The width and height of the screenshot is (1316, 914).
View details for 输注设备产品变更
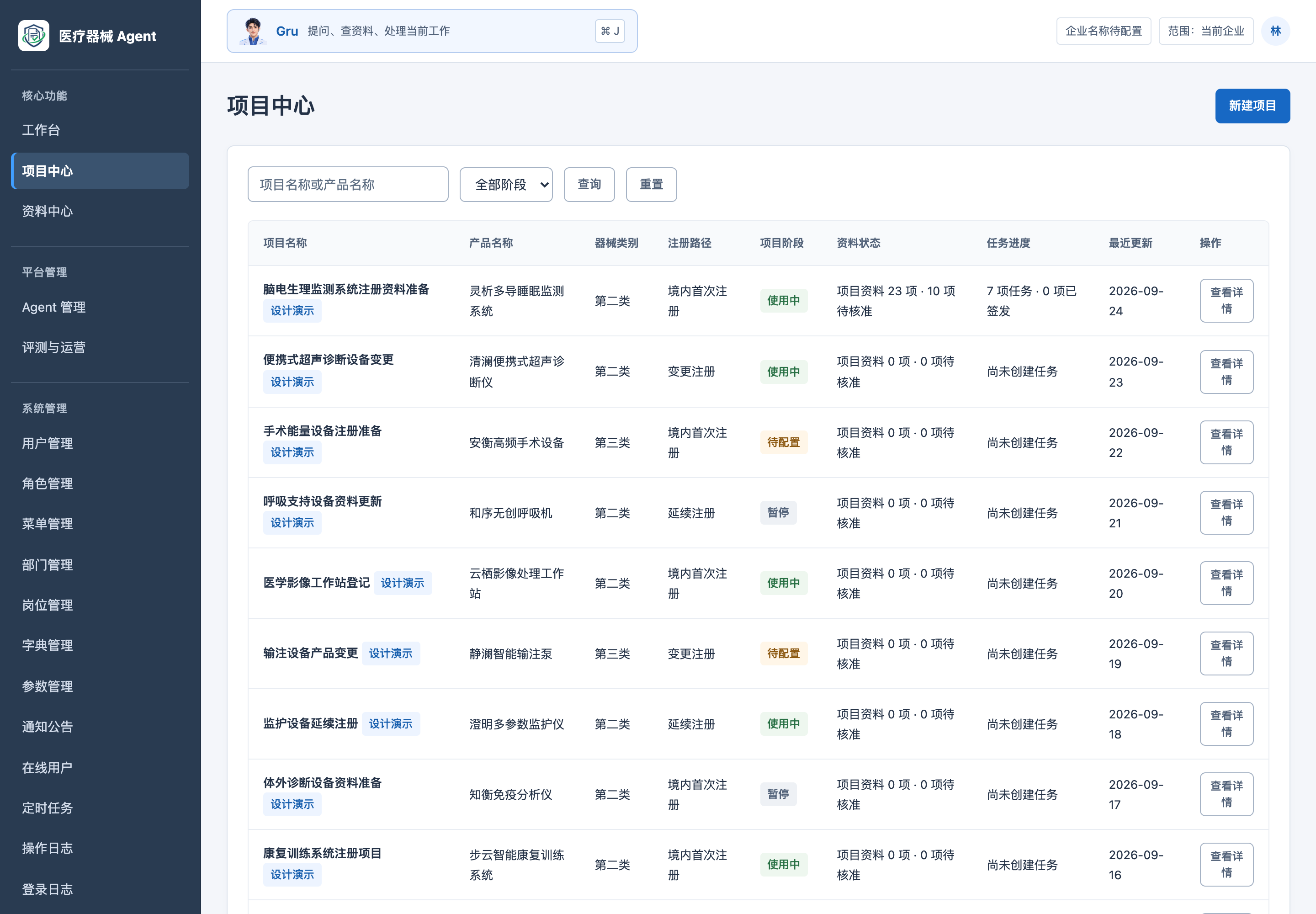click(1226, 654)
